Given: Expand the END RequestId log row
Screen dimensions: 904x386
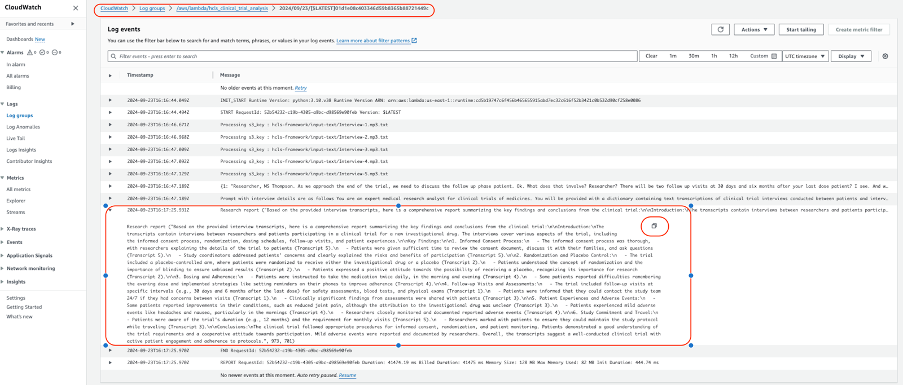Looking at the screenshot, I should (x=110, y=350).
